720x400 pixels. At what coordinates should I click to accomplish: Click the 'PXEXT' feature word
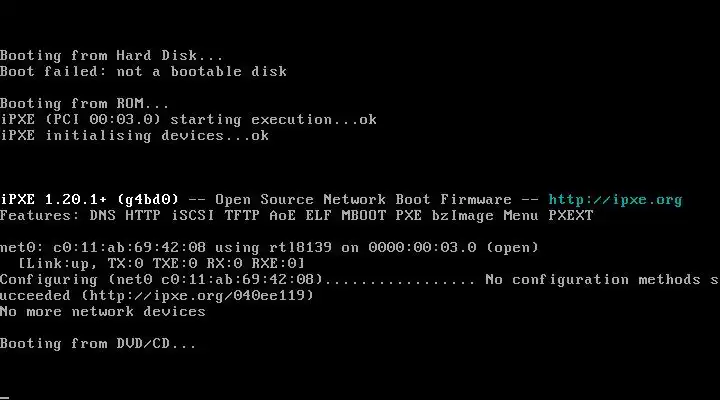pos(571,216)
